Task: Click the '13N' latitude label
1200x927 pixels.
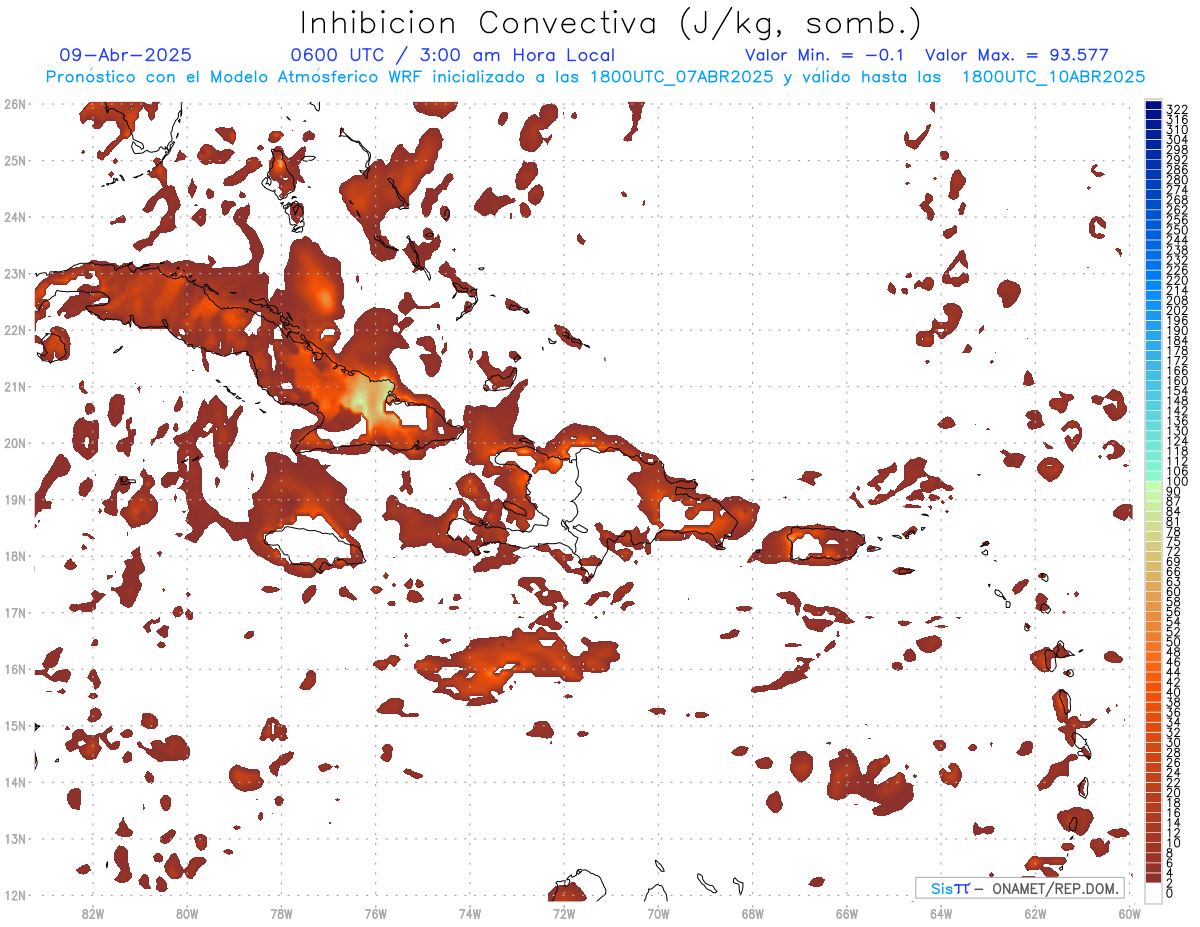Action: (15, 838)
